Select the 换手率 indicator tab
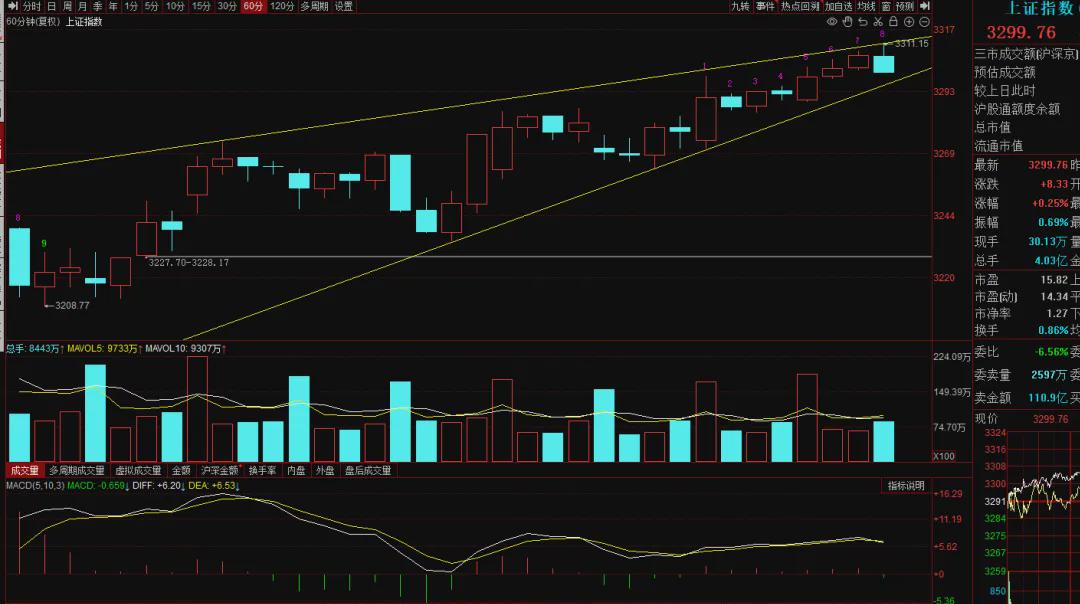The width and height of the screenshot is (1080, 604). tap(262, 470)
